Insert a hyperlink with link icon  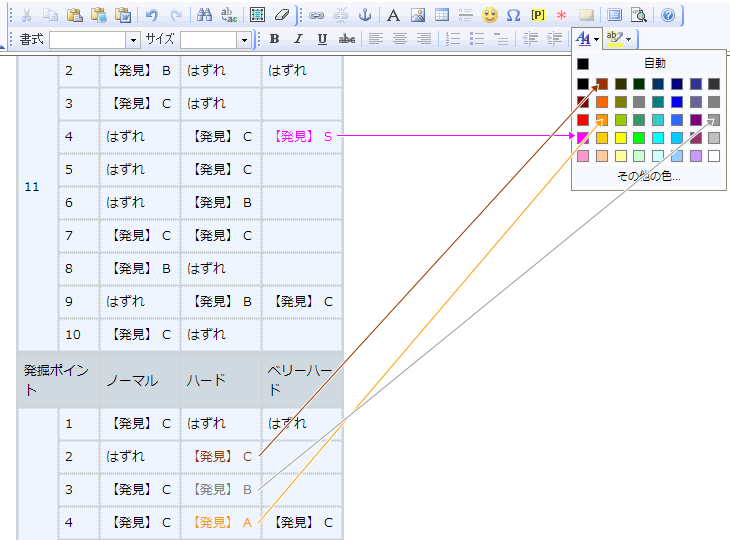[x=317, y=15]
